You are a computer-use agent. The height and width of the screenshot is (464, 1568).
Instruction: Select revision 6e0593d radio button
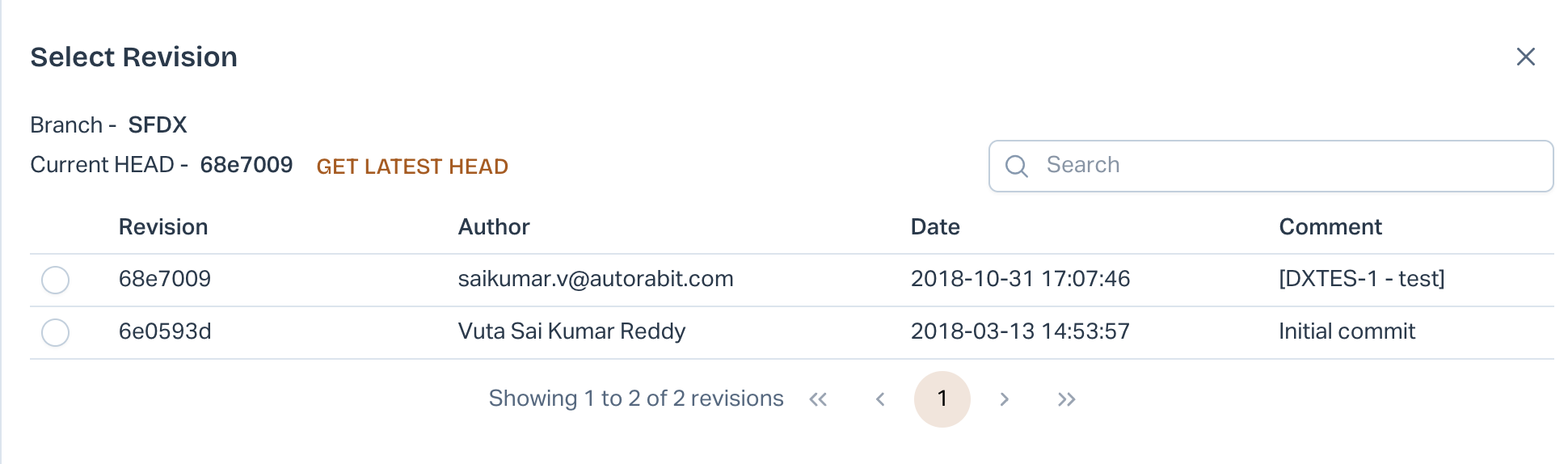pos(56,332)
